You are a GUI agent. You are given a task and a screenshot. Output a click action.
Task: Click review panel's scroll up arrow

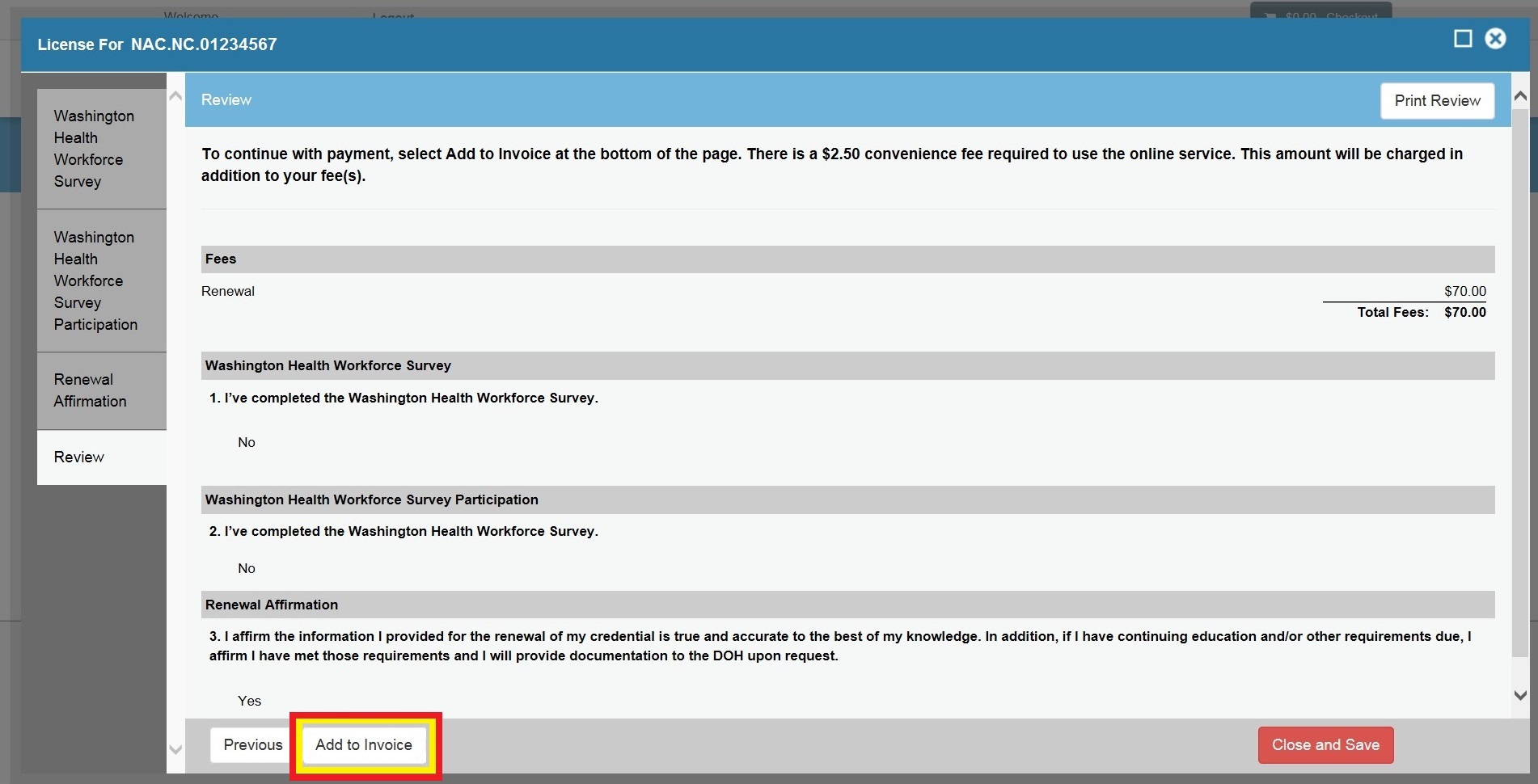tap(1519, 97)
